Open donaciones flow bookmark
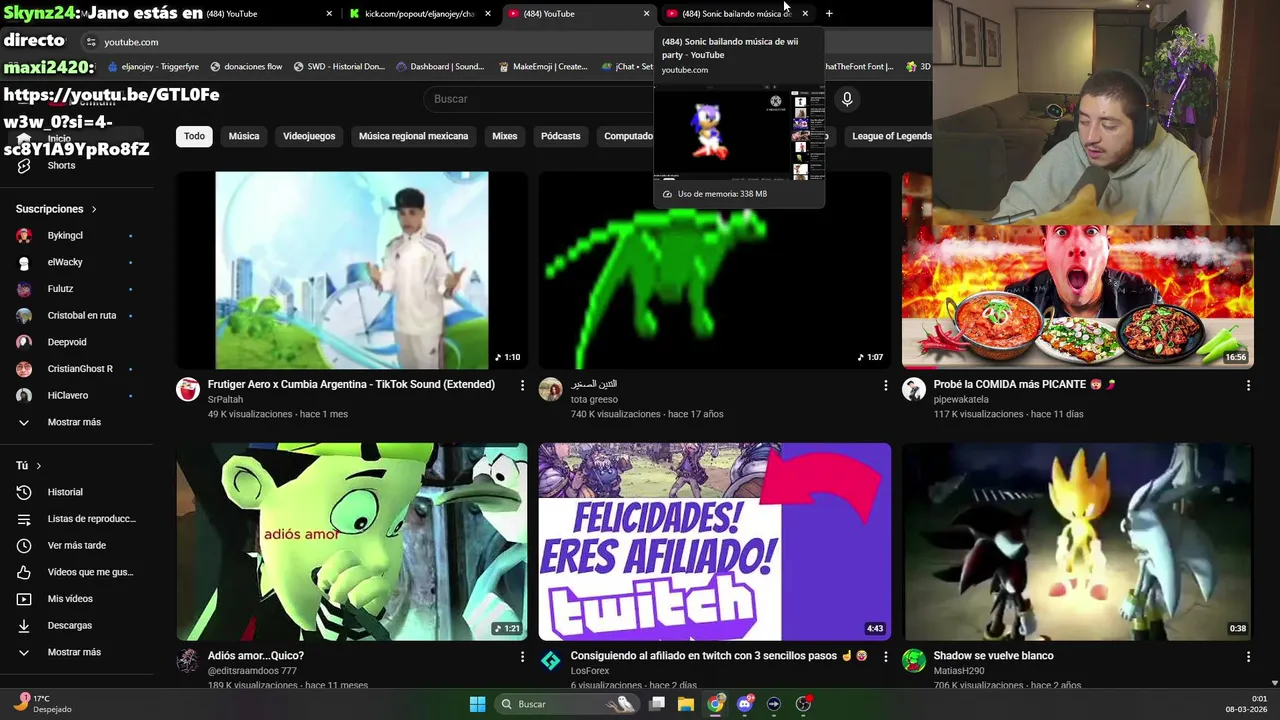 point(246,67)
